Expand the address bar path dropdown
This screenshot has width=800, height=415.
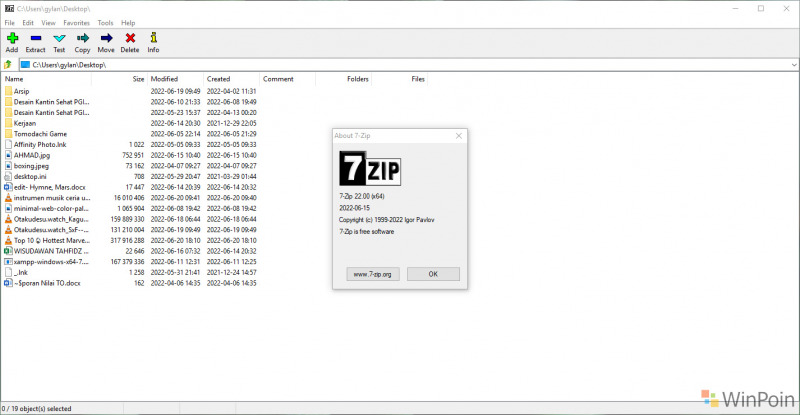[794, 65]
